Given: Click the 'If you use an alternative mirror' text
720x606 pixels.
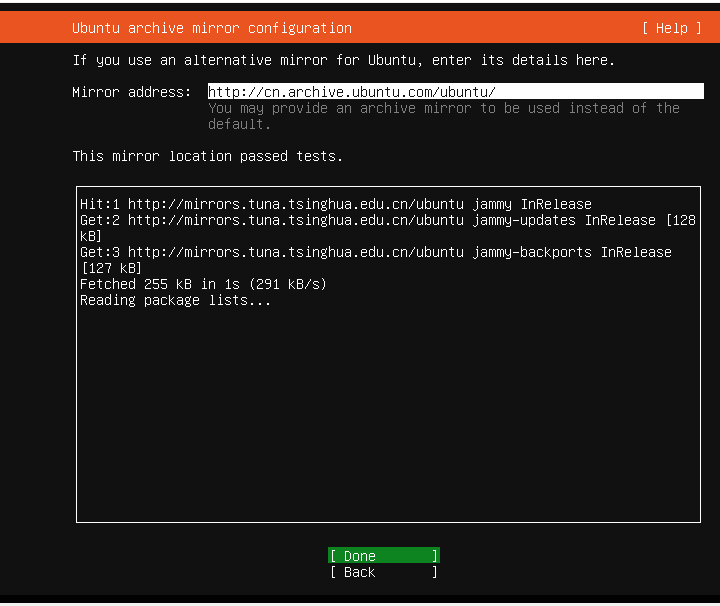Looking at the screenshot, I should [343, 60].
